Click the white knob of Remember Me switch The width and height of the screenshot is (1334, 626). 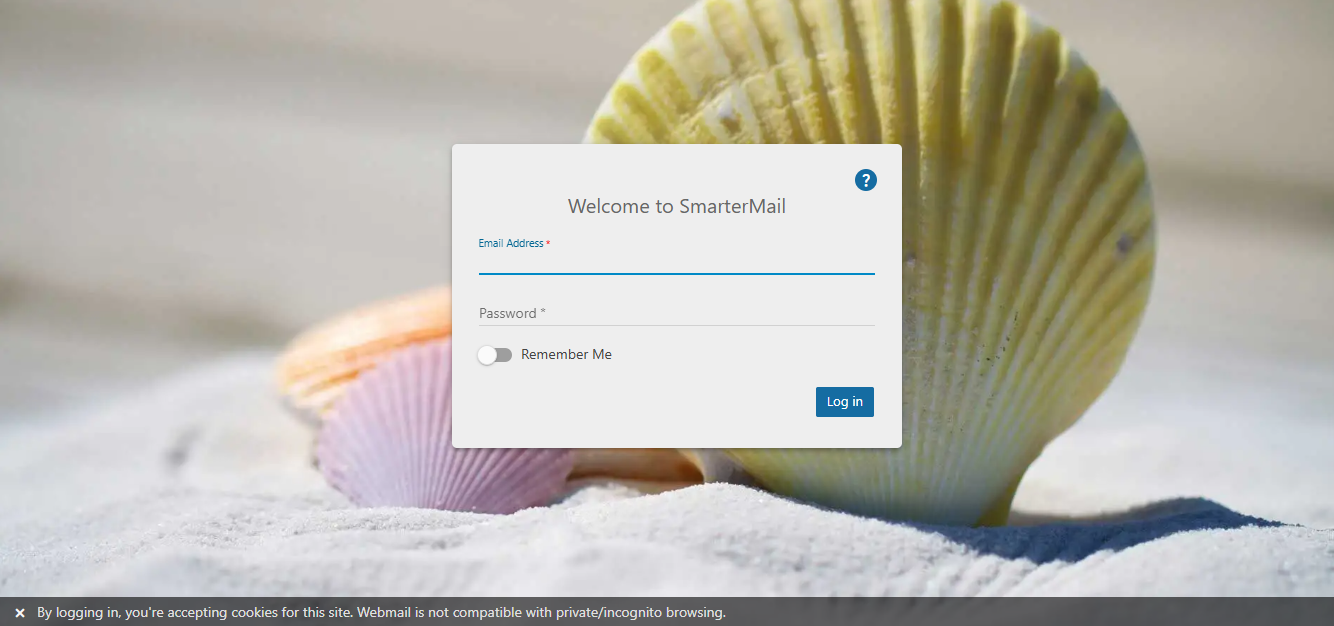click(x=487, y=355)
